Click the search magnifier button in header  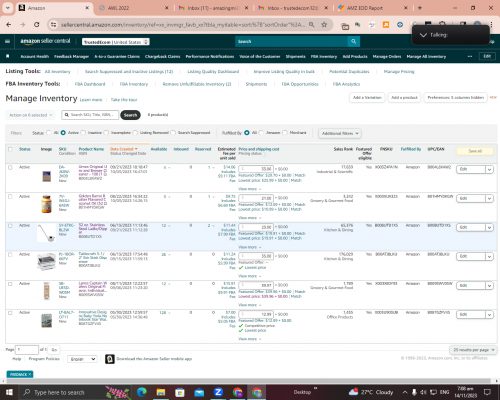[x=353, y=41]
